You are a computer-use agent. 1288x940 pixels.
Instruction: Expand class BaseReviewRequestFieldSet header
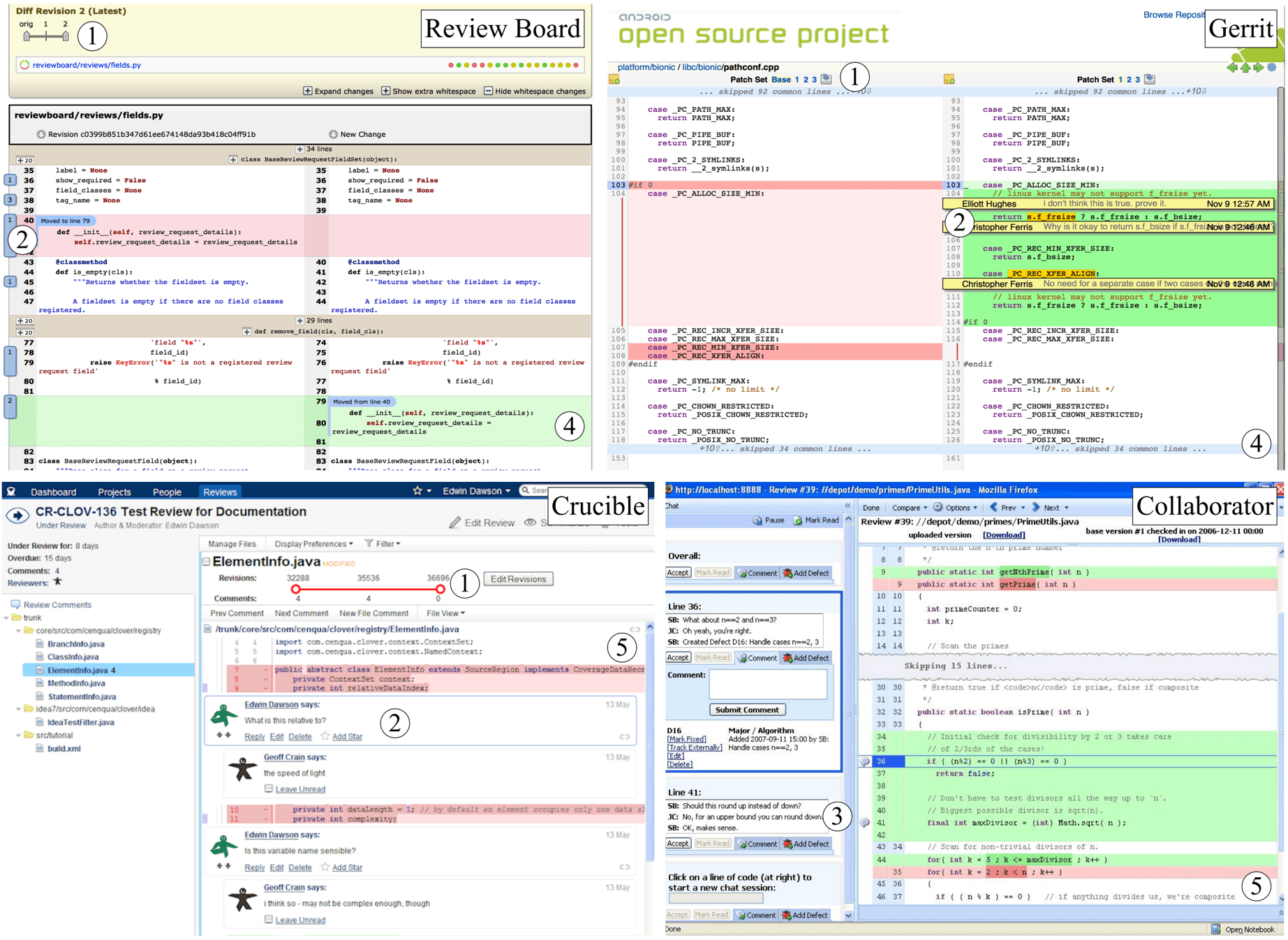coord(233,159)
